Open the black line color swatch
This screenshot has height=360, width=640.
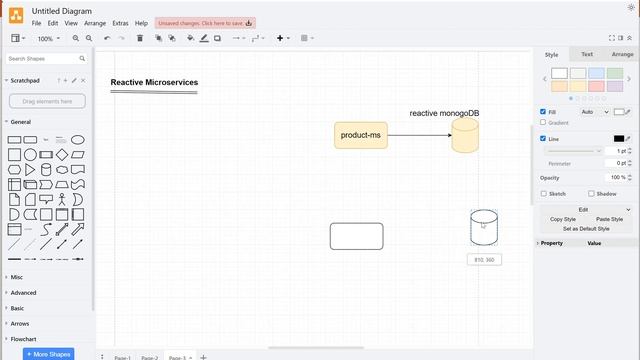pos(619,139)
